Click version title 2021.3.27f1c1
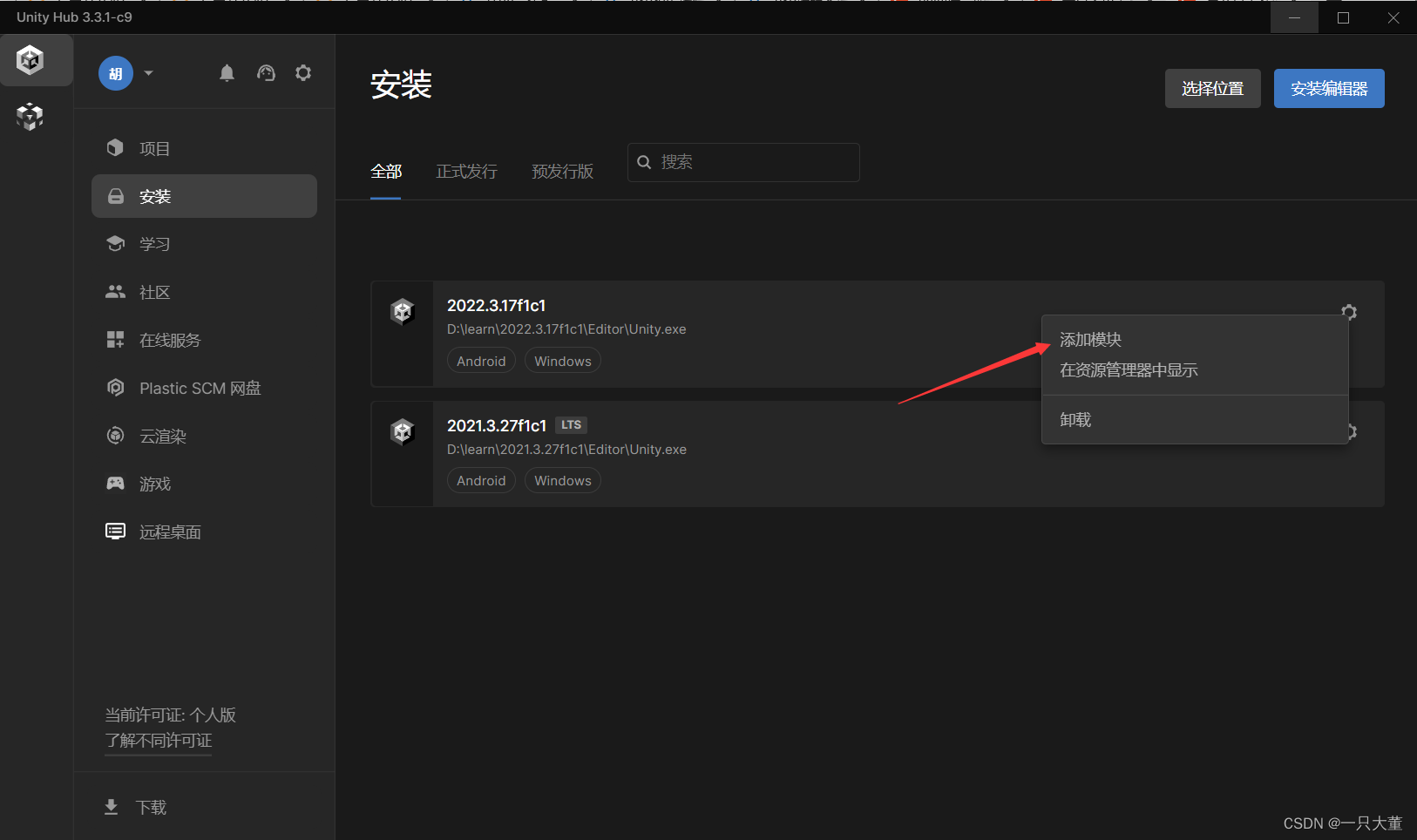 pyautogui.click(x=497, y=425)
